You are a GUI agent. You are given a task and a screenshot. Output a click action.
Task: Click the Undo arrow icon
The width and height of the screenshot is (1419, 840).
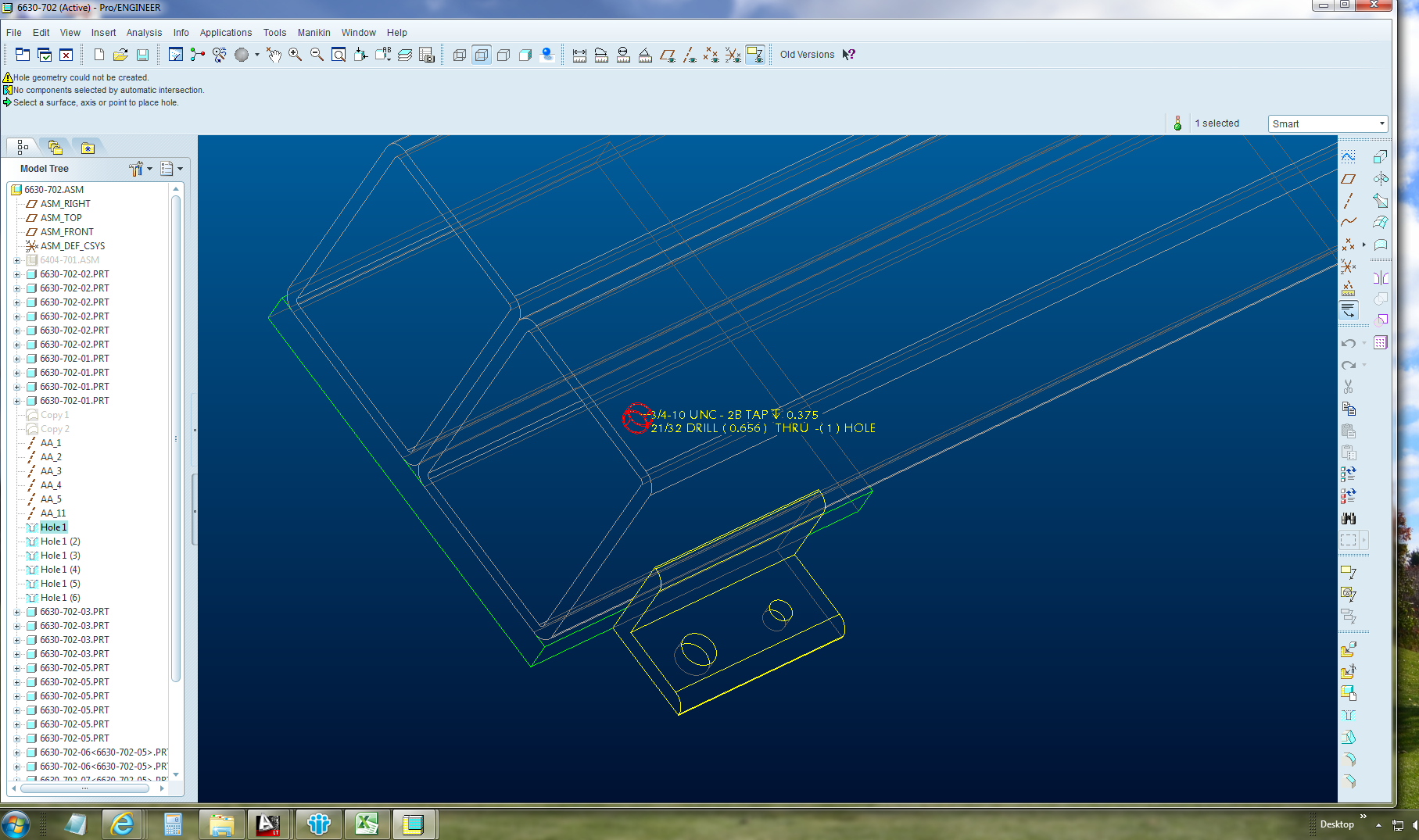[1349, 343]
